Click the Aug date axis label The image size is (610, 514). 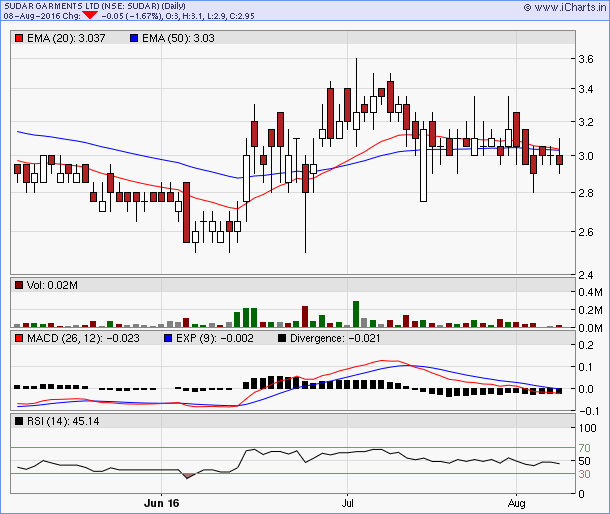point(516,503)
